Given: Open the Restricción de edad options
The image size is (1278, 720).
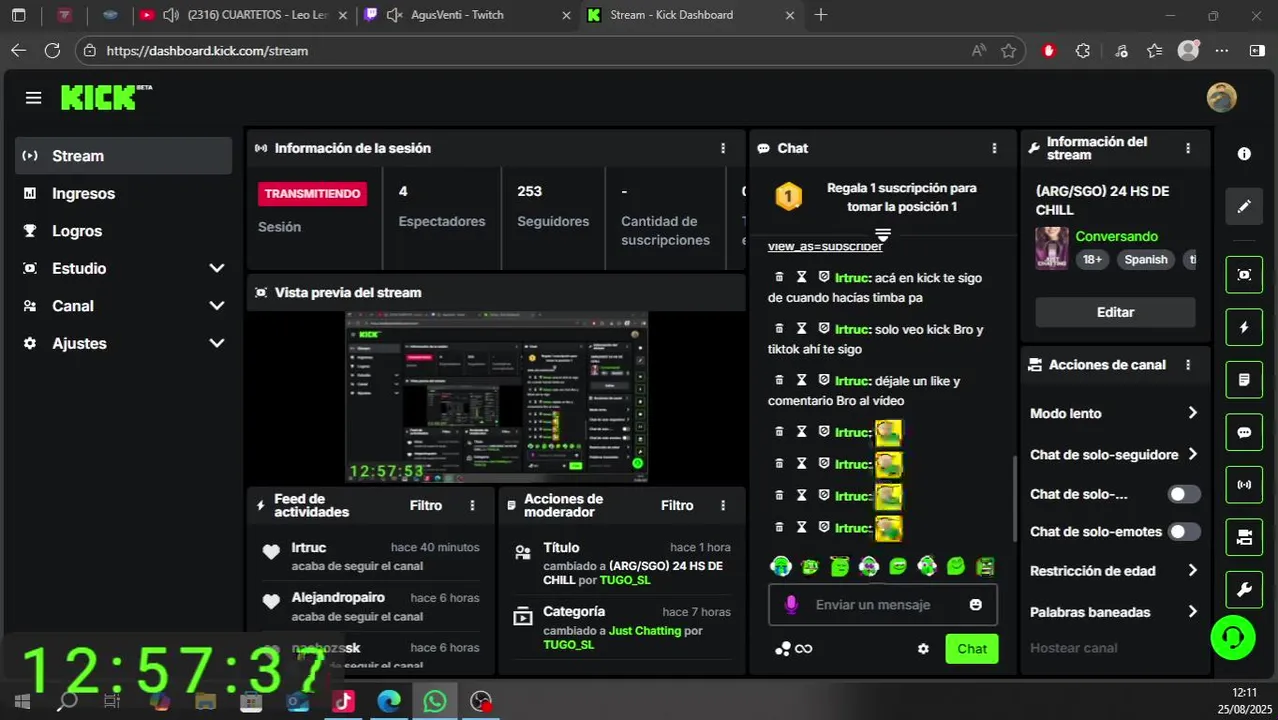Looking at the screenshot, I should click(1114, 571).
